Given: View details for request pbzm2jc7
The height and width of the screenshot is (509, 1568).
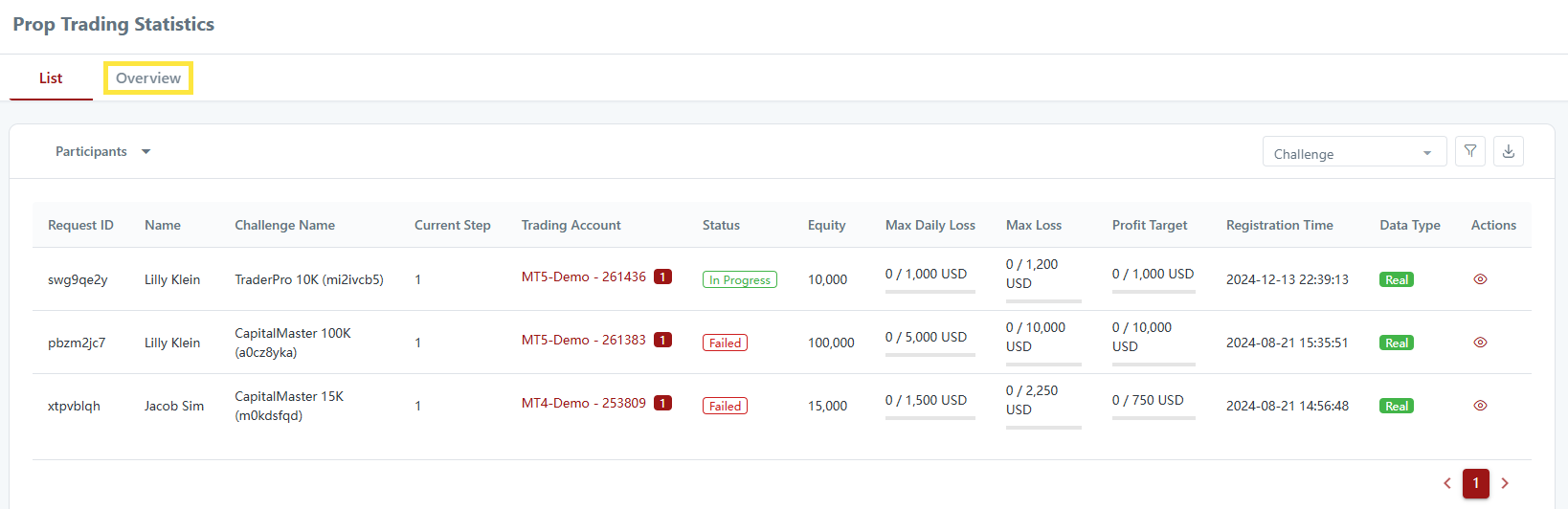Looking at the screenshot, I should pyautogui.click(x=1480, y=343).
